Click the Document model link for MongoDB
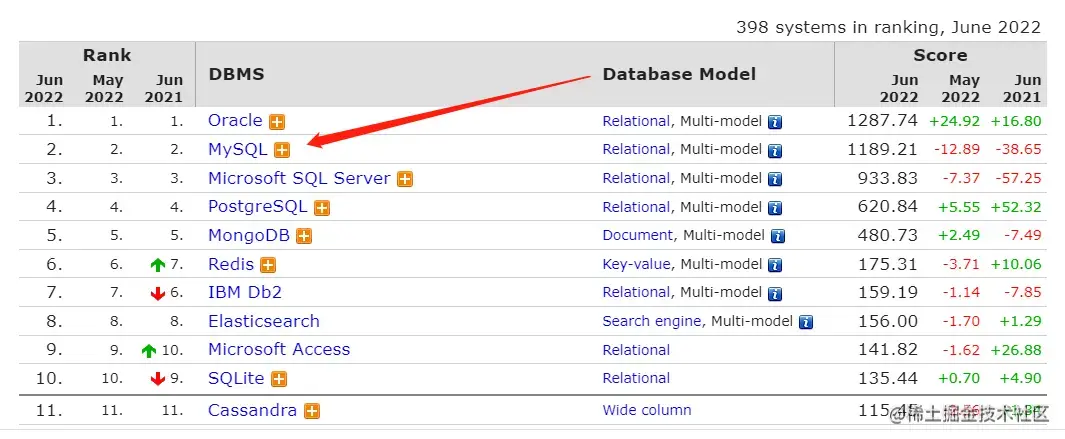The width and height of the screenshot is (1065, 439). [x=638, y=235]
